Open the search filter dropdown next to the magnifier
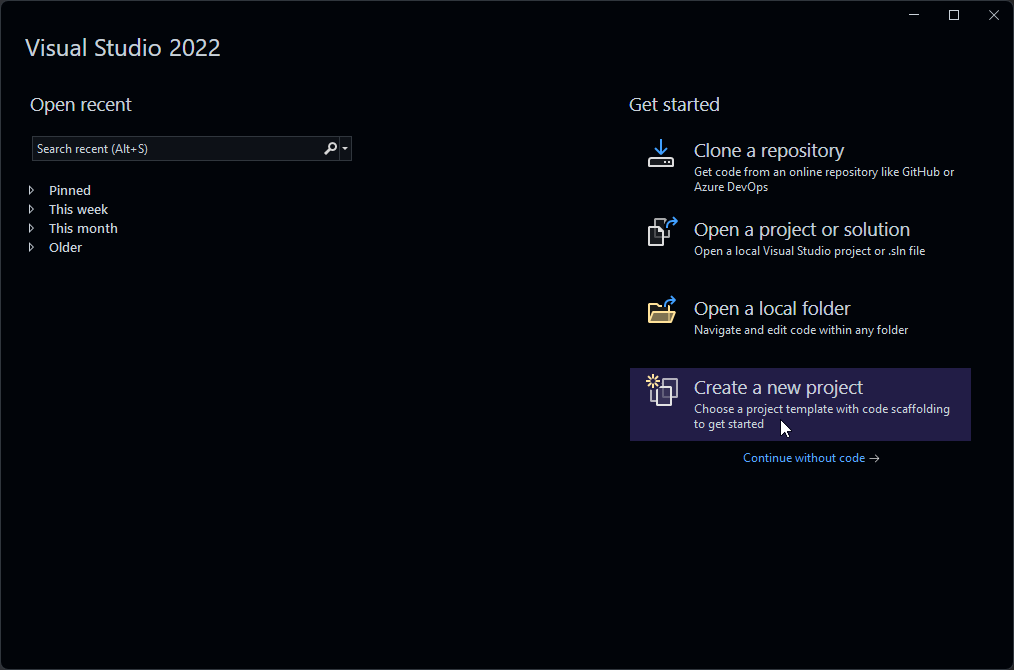Image resolution: width=1014 pixels, height=670 pixels. (343, 148)
